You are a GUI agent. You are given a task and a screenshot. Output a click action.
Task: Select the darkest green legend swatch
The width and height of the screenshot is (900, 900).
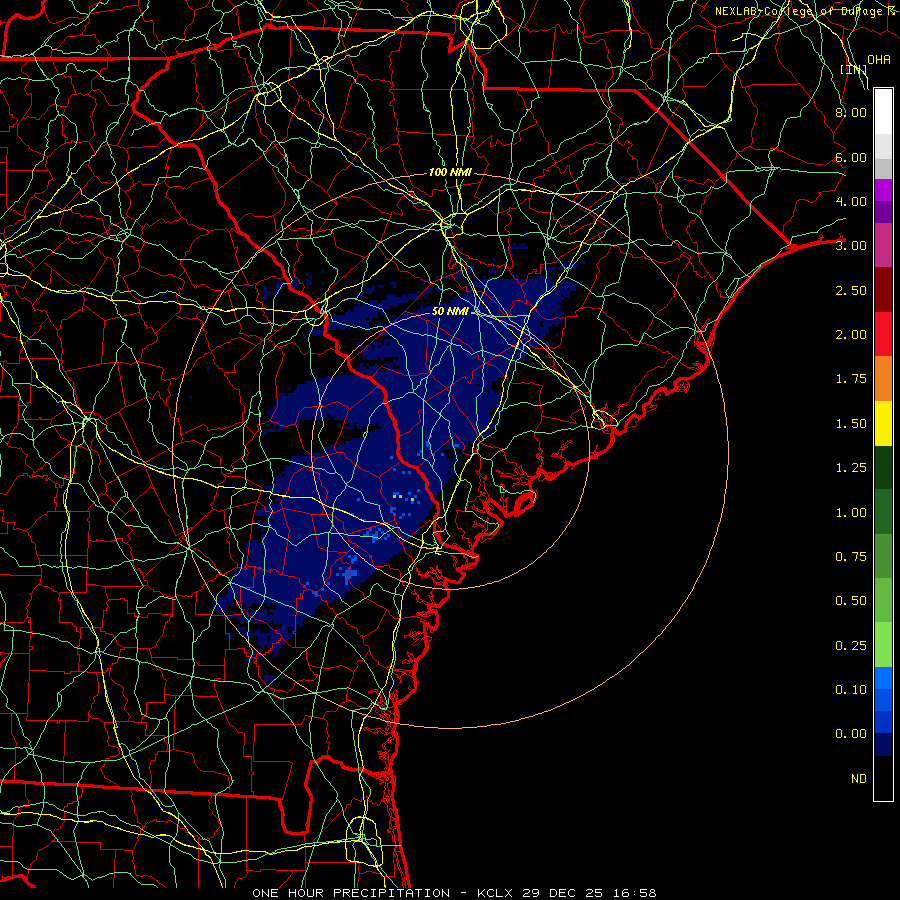[x=883, y=467]
